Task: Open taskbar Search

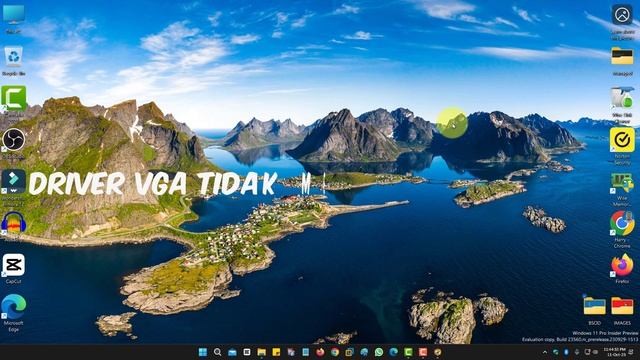Action: [x=217, y=352]
